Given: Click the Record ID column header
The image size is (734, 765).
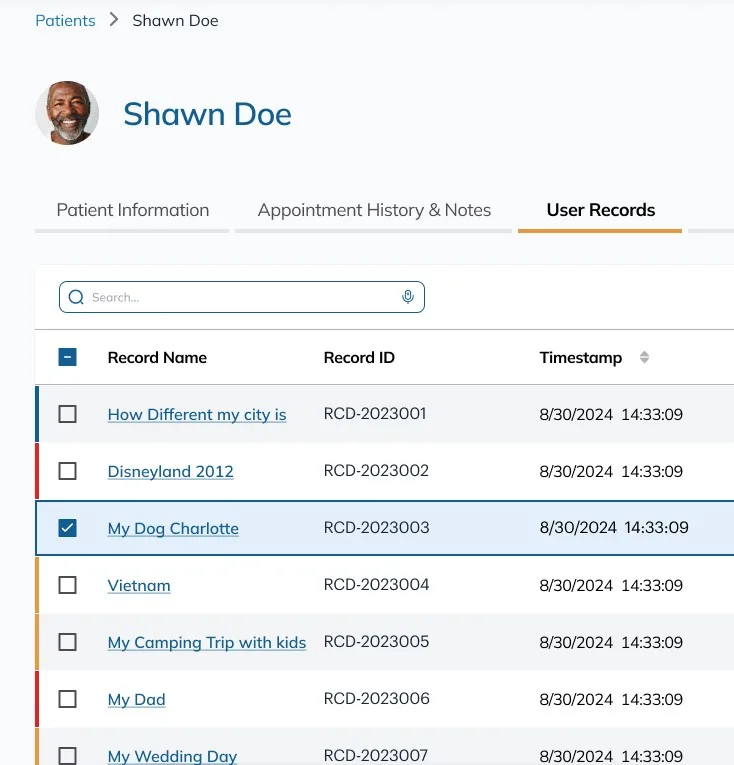Looking at the screenshot, I should point(359,358).
